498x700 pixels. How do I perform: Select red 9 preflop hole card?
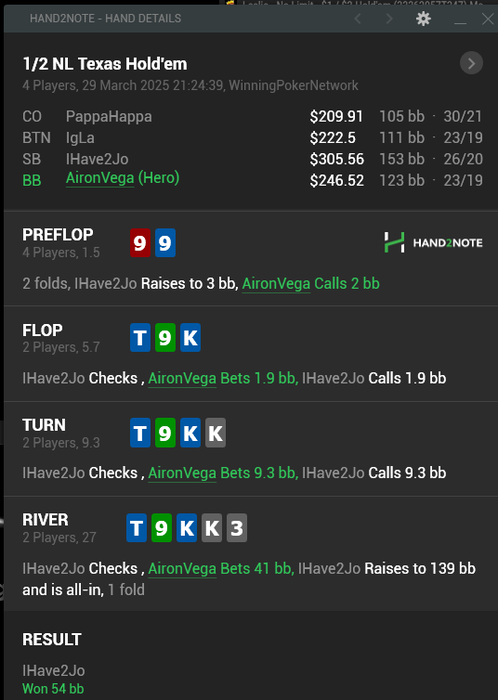(x=140, y=242)
